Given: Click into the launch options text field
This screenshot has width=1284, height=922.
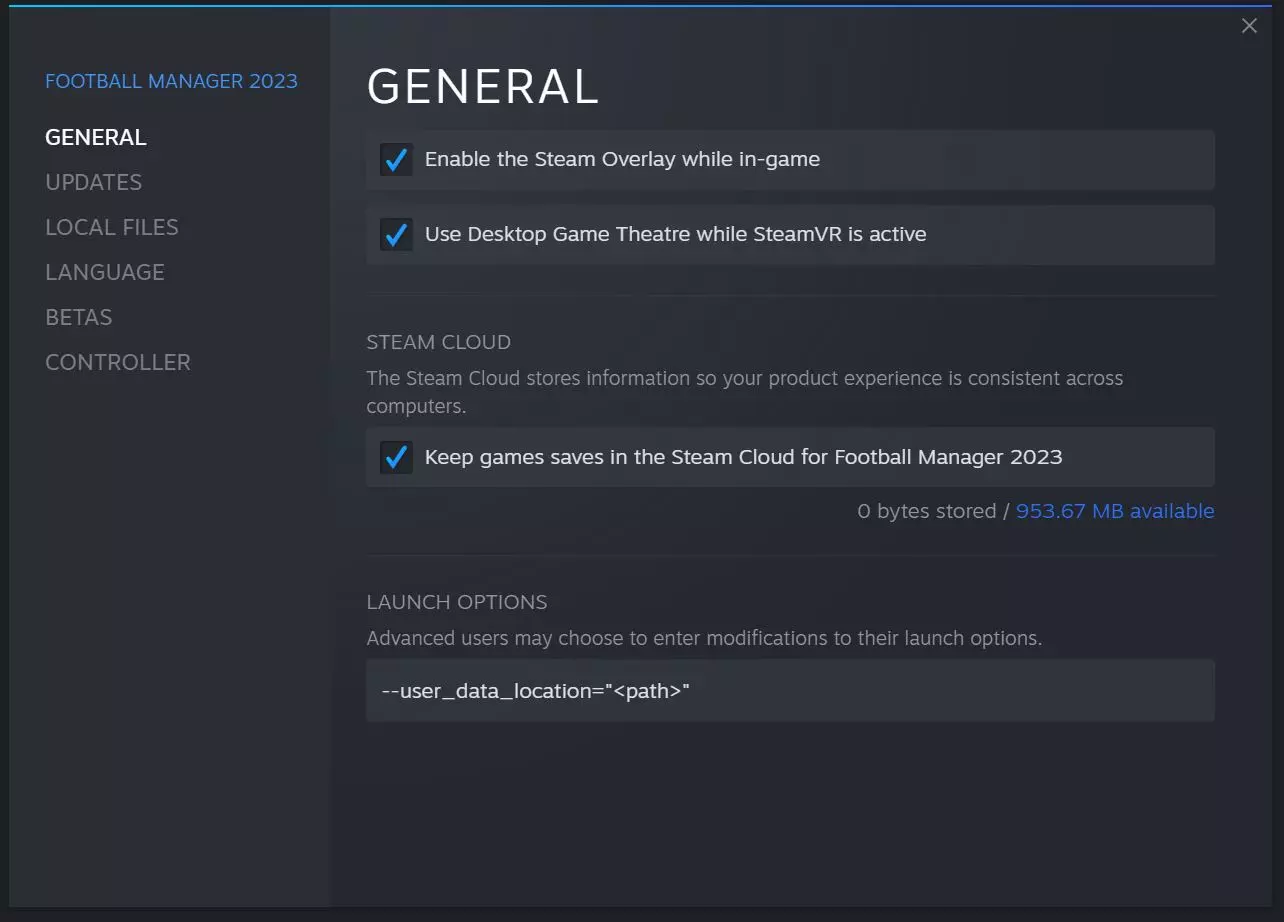Looking at the screenshot, I should point(790,690).
